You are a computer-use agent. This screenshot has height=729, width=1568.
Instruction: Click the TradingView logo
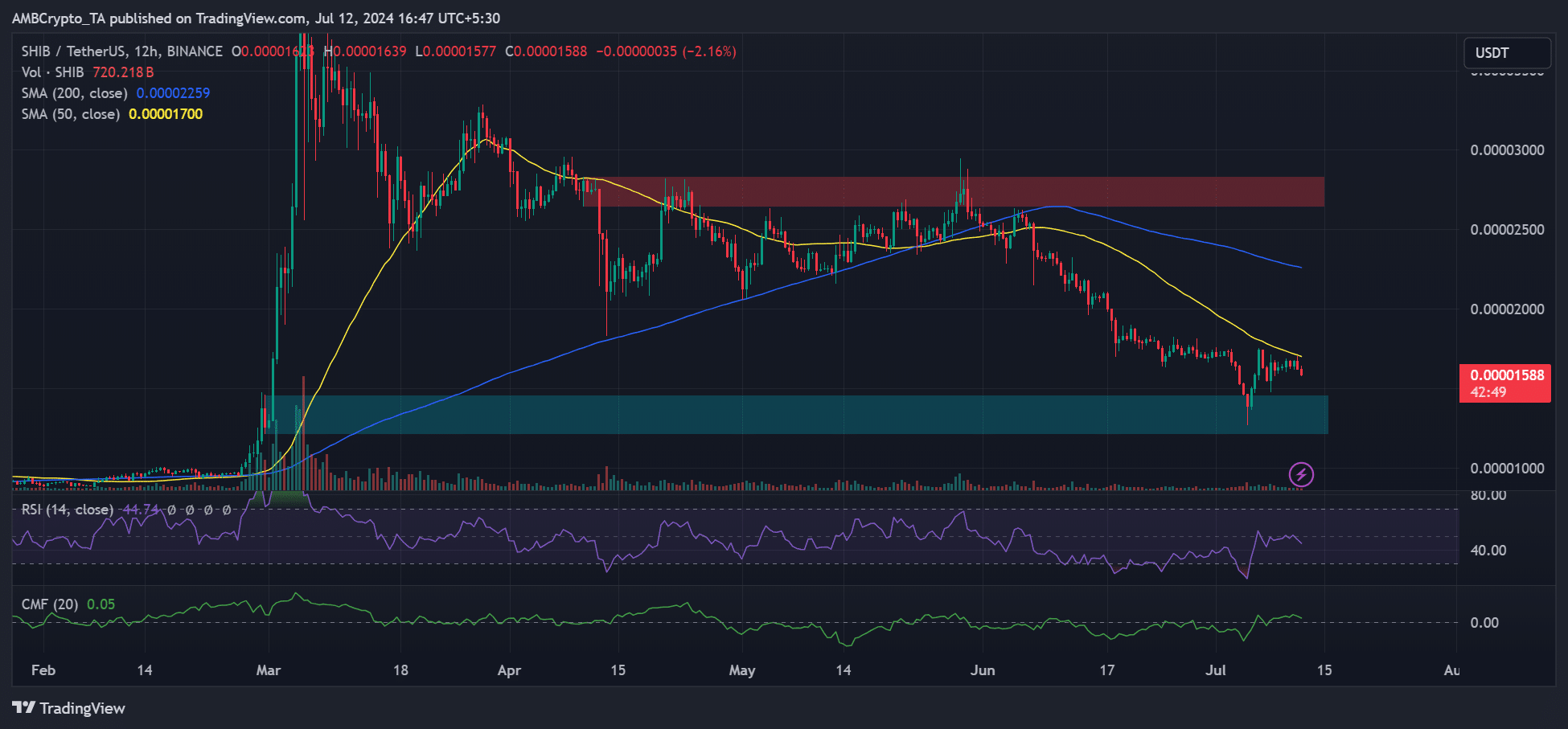(x=69, y=708)
